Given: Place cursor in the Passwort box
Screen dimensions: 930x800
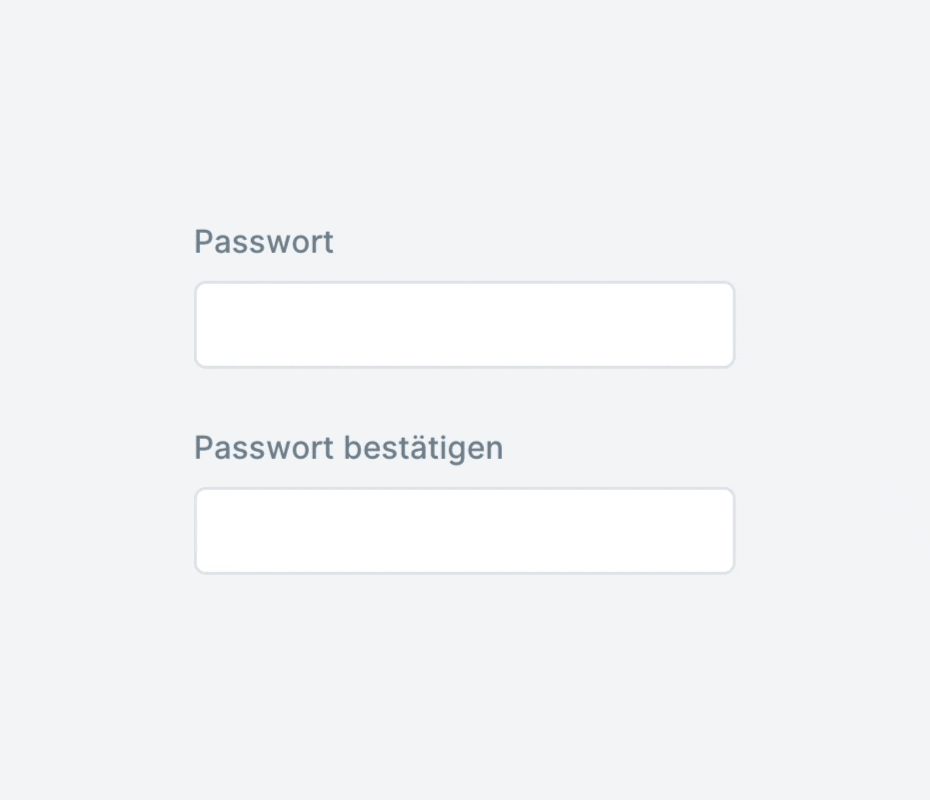Looking at the screenshot, I should (464, 324).
